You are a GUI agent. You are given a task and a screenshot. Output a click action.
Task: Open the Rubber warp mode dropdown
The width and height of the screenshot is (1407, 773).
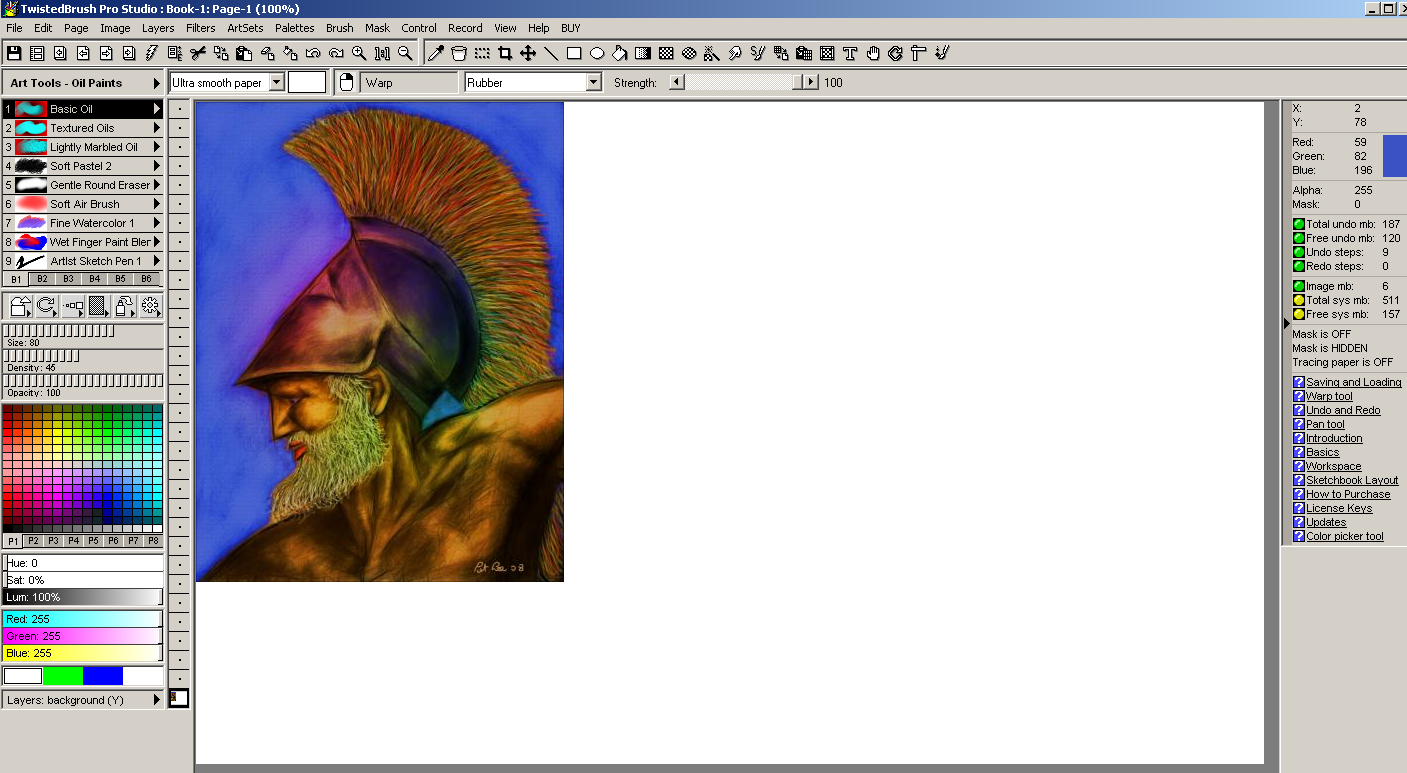(x=594, y=83)
